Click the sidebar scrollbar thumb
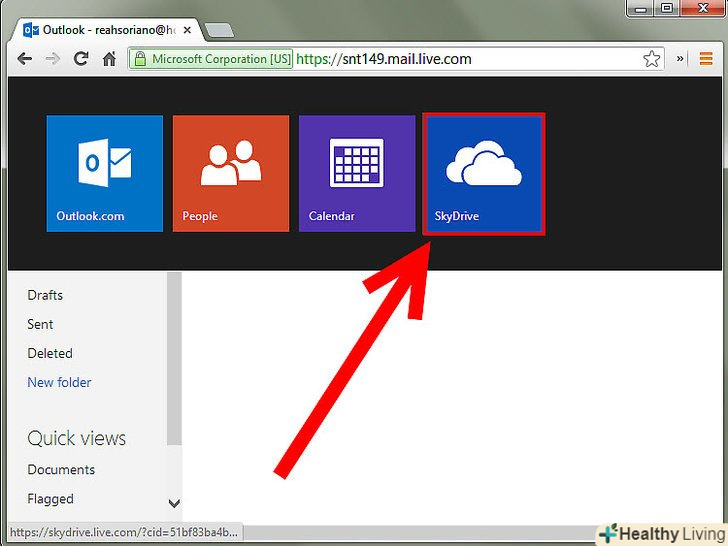Screen dimensions: 728x546 (x=174, y=358)
